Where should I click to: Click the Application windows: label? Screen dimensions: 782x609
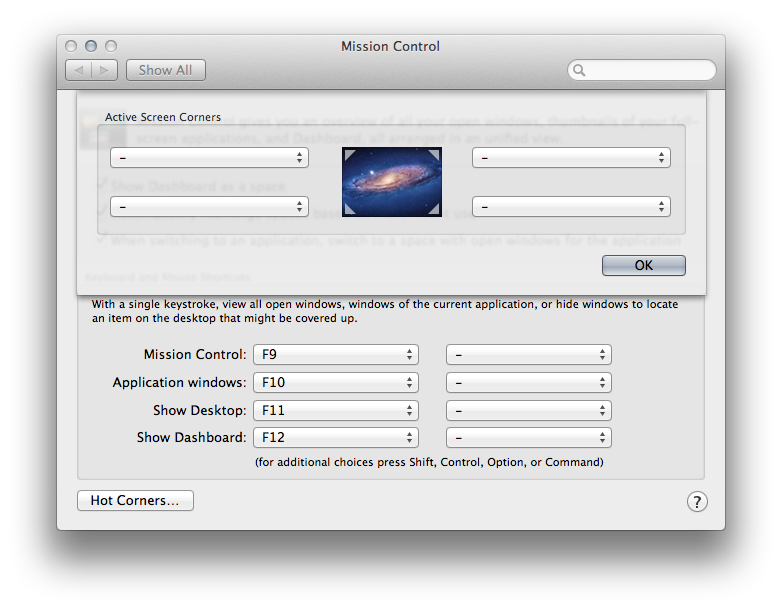(180, 383)
